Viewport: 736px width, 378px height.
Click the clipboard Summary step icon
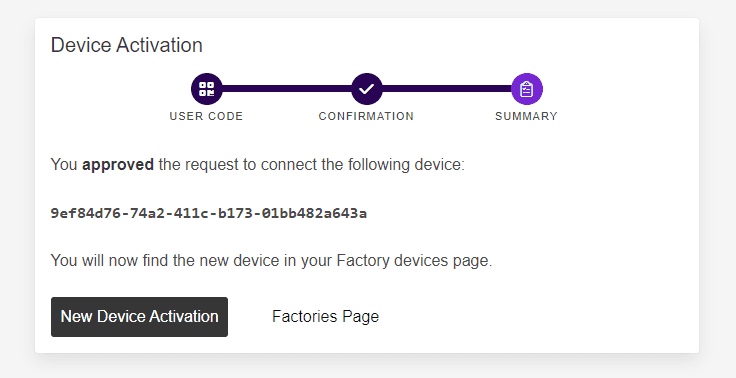point(527,89)
